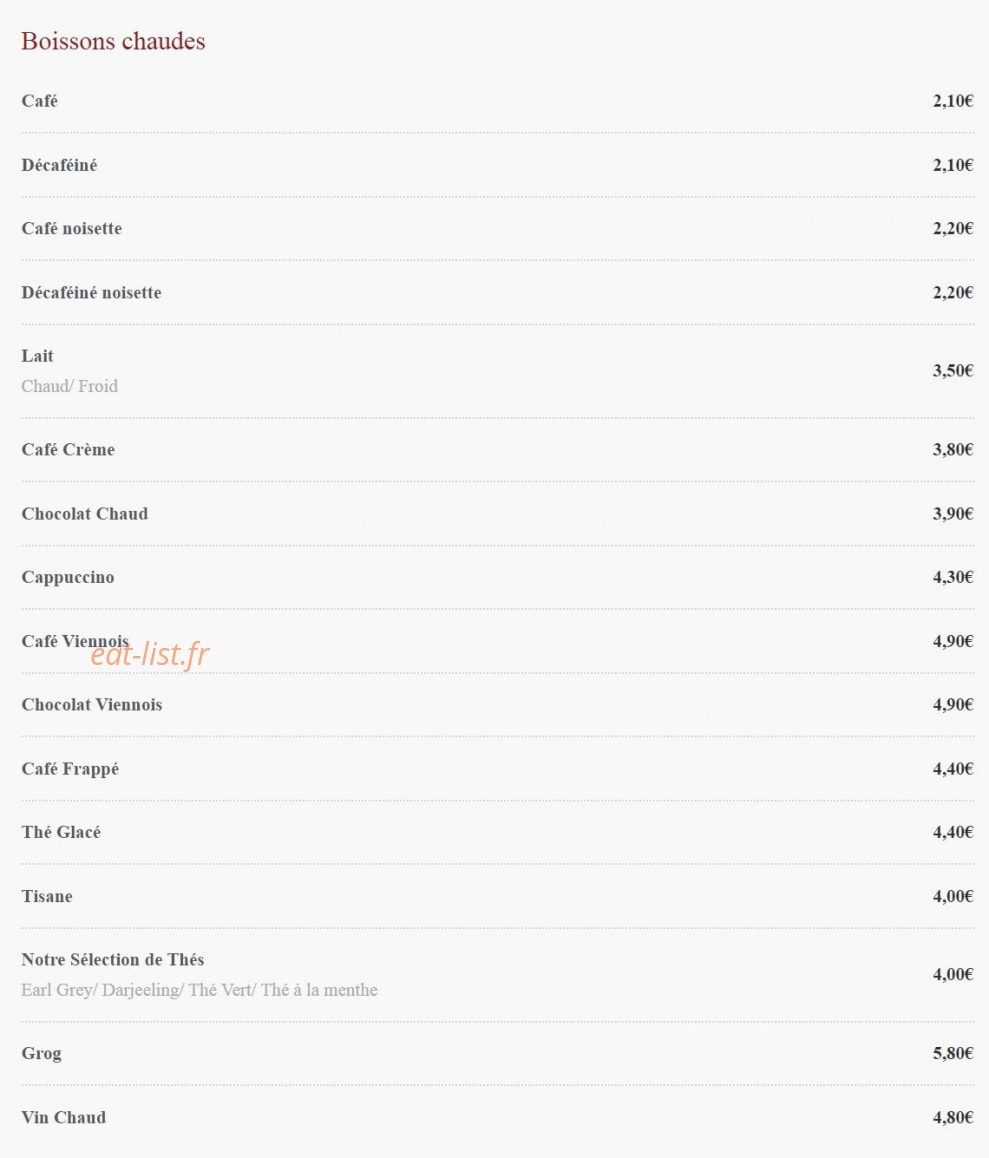Select the Décaféiné item
This screenshot has height=1158, width=989.
[x=59, y=165]
